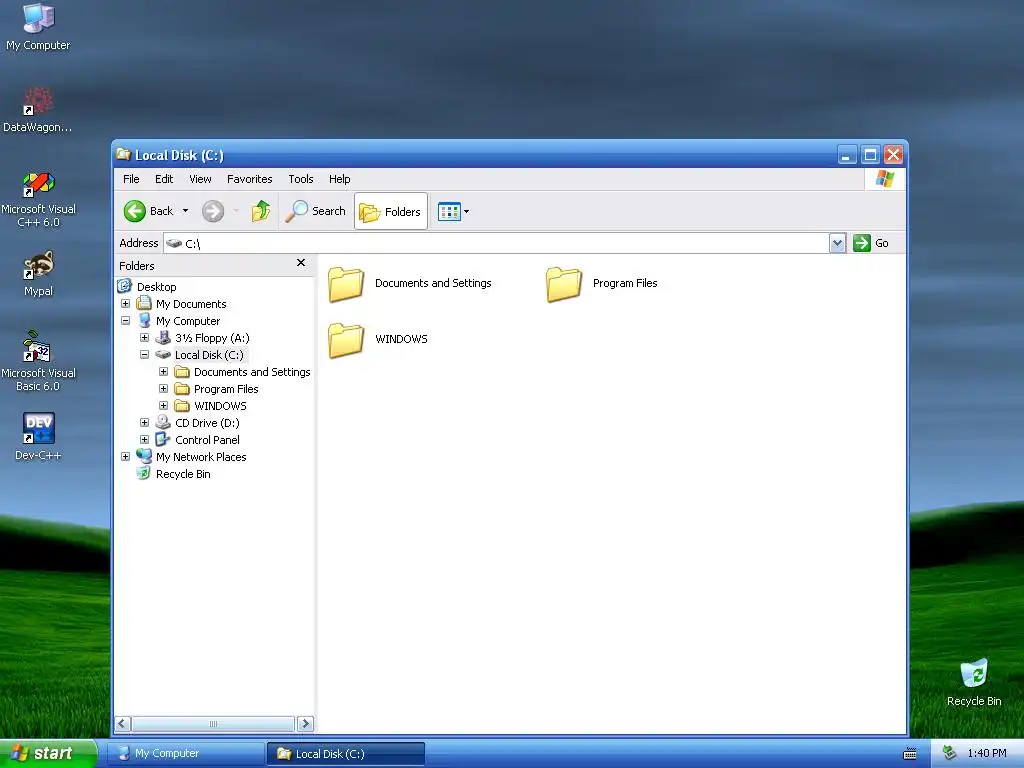The width and height of the screenshot is (1024, 768).
Task: Switch to My Computer taskbar button
Action: pyautogui.click(x=186, y=754)
